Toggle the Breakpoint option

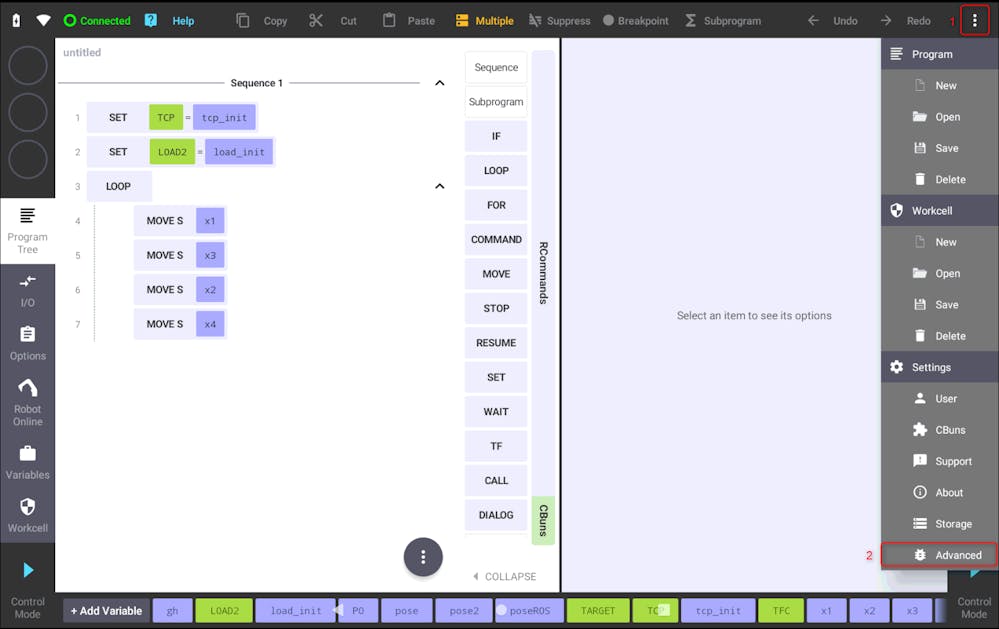coord(635,20)
